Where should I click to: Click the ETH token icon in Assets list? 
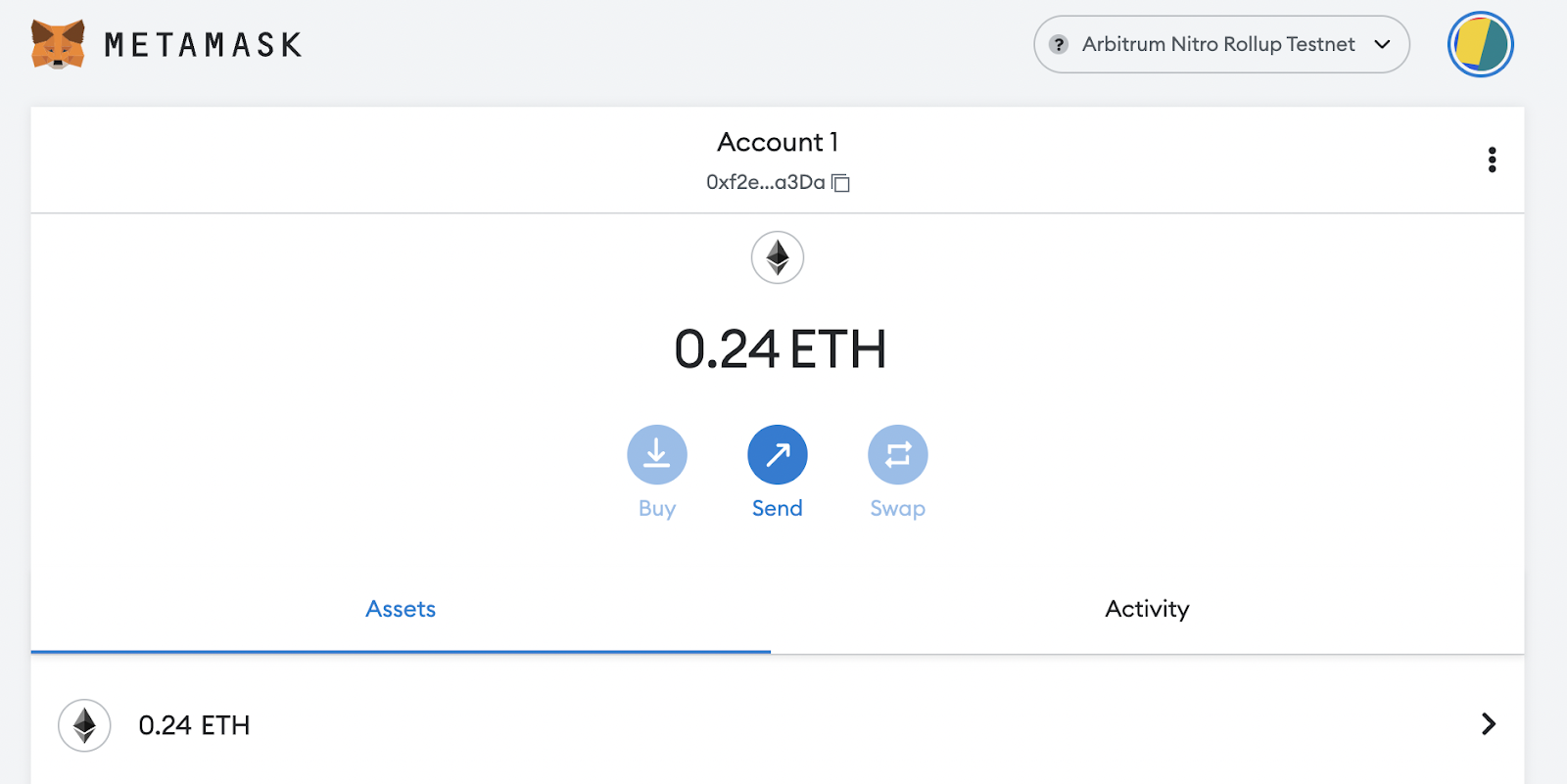click(84, 725)
